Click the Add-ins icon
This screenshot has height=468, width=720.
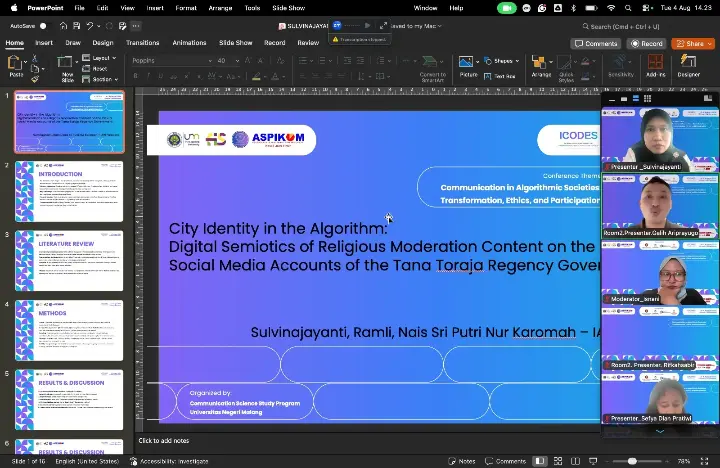(x=655, y=62)
